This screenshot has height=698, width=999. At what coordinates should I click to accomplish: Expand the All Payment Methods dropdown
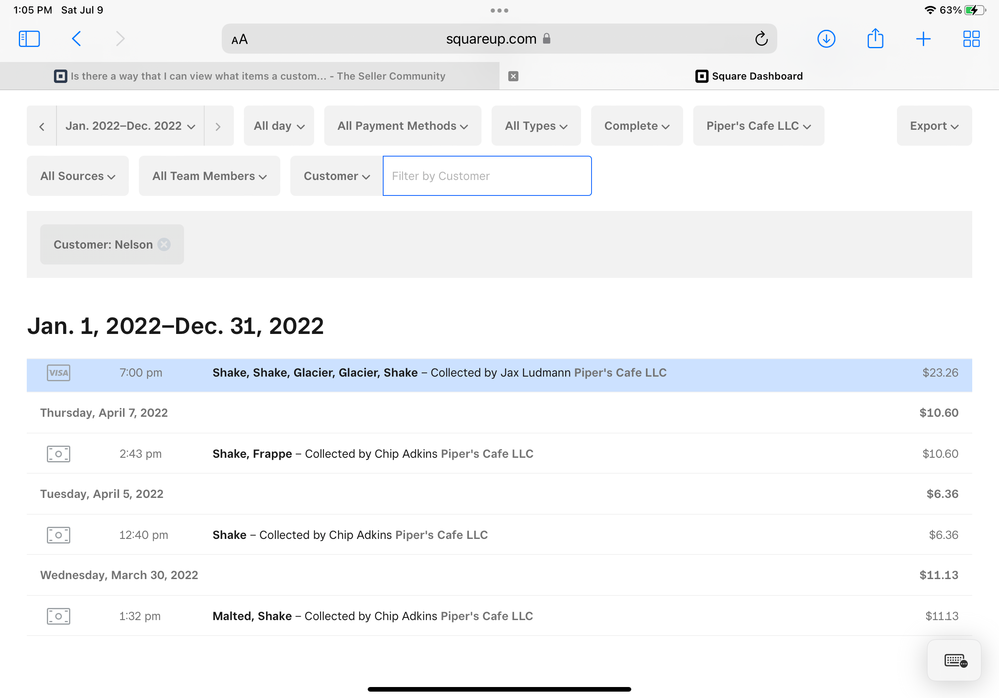pyautogui.click(x=402, y=126)
